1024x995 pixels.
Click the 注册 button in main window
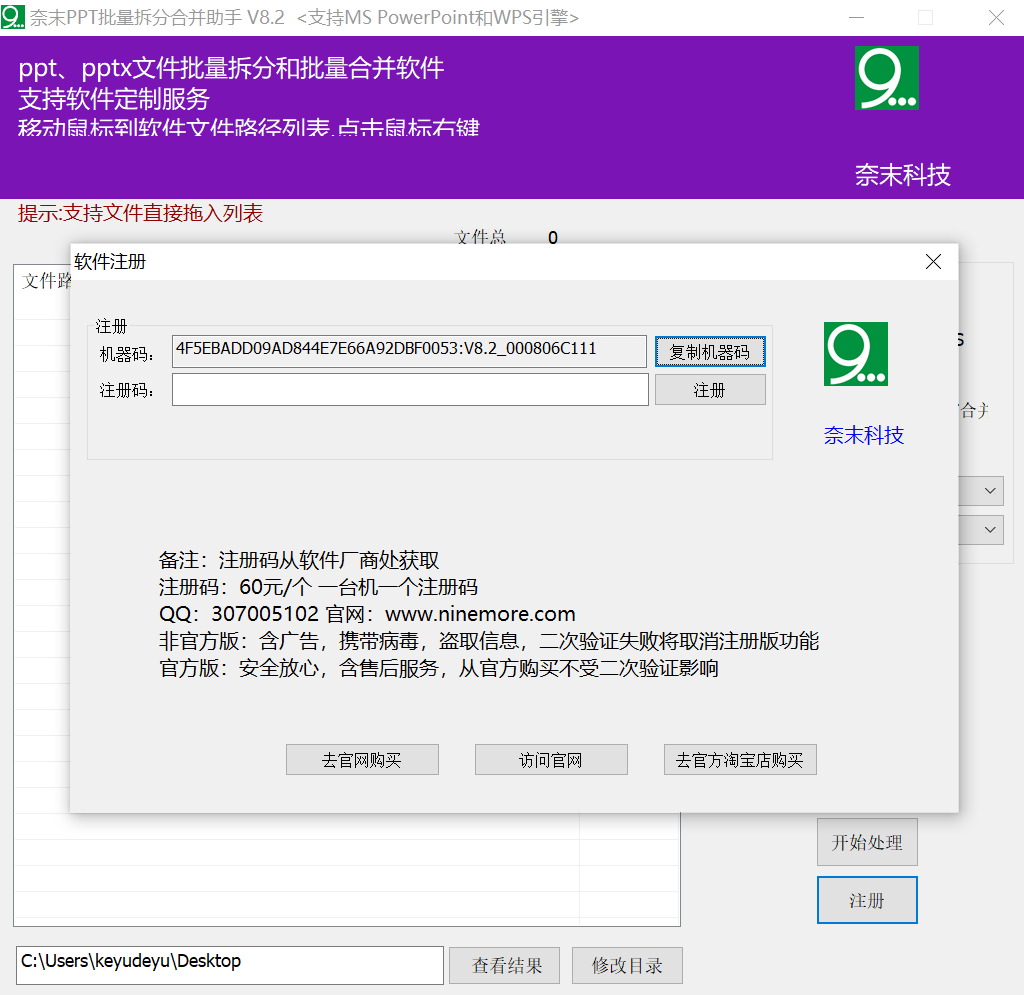tap(867, 900)
